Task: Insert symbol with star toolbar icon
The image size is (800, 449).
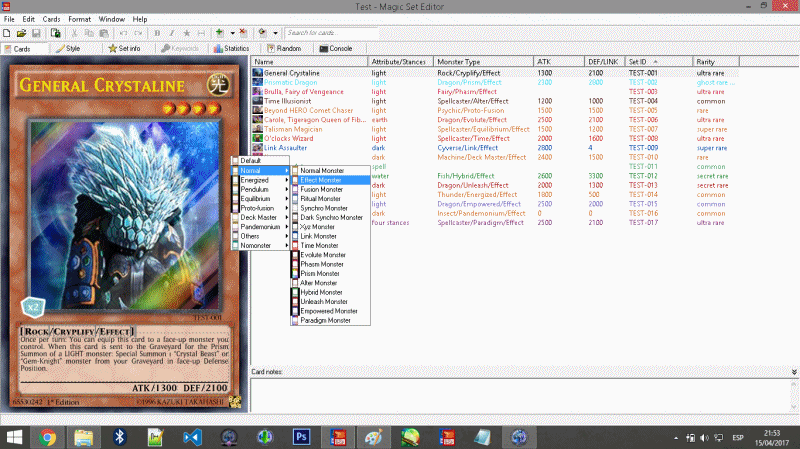Action: point(187,33)
